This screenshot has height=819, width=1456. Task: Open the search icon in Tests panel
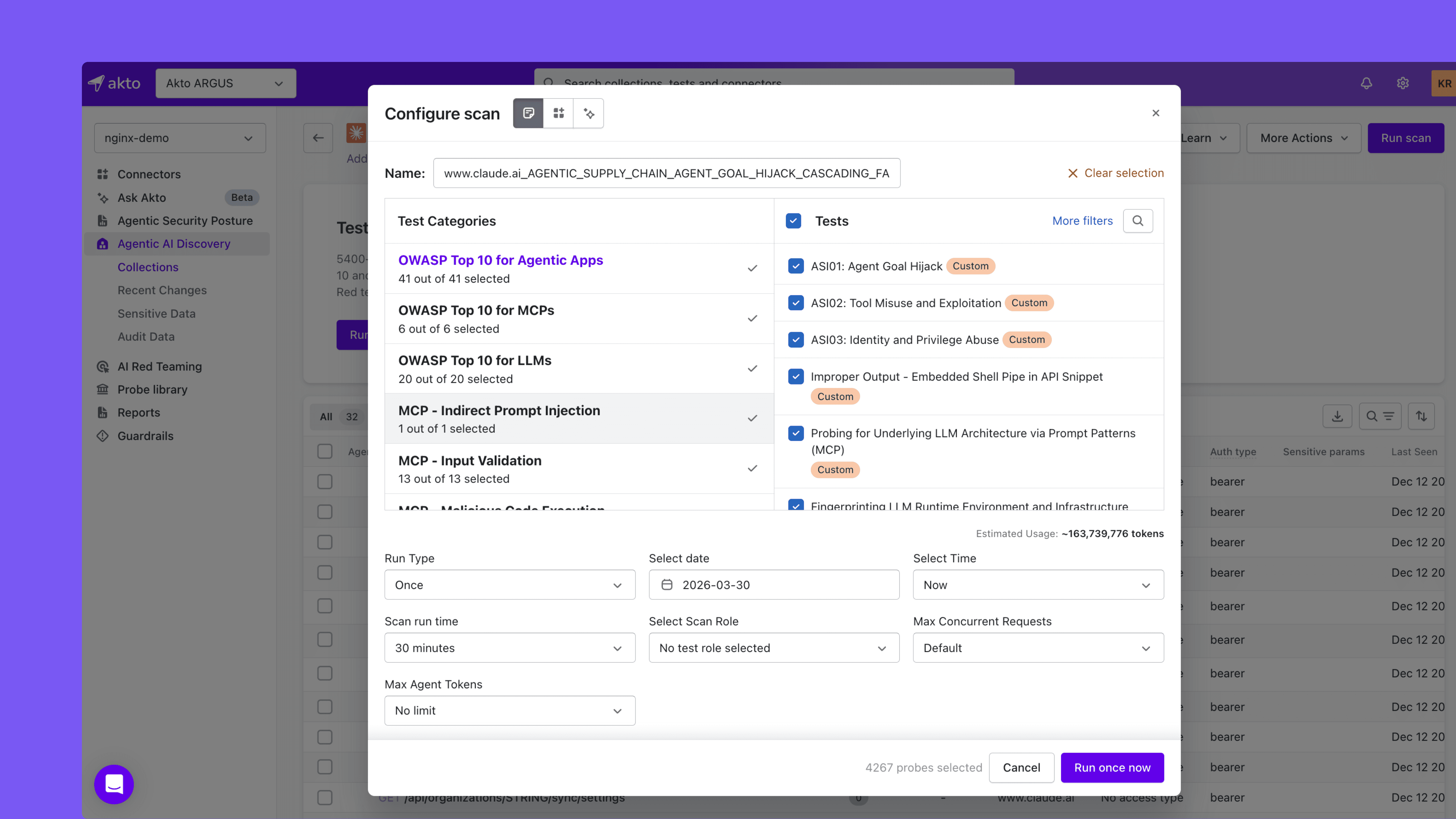coord(1137,220)
